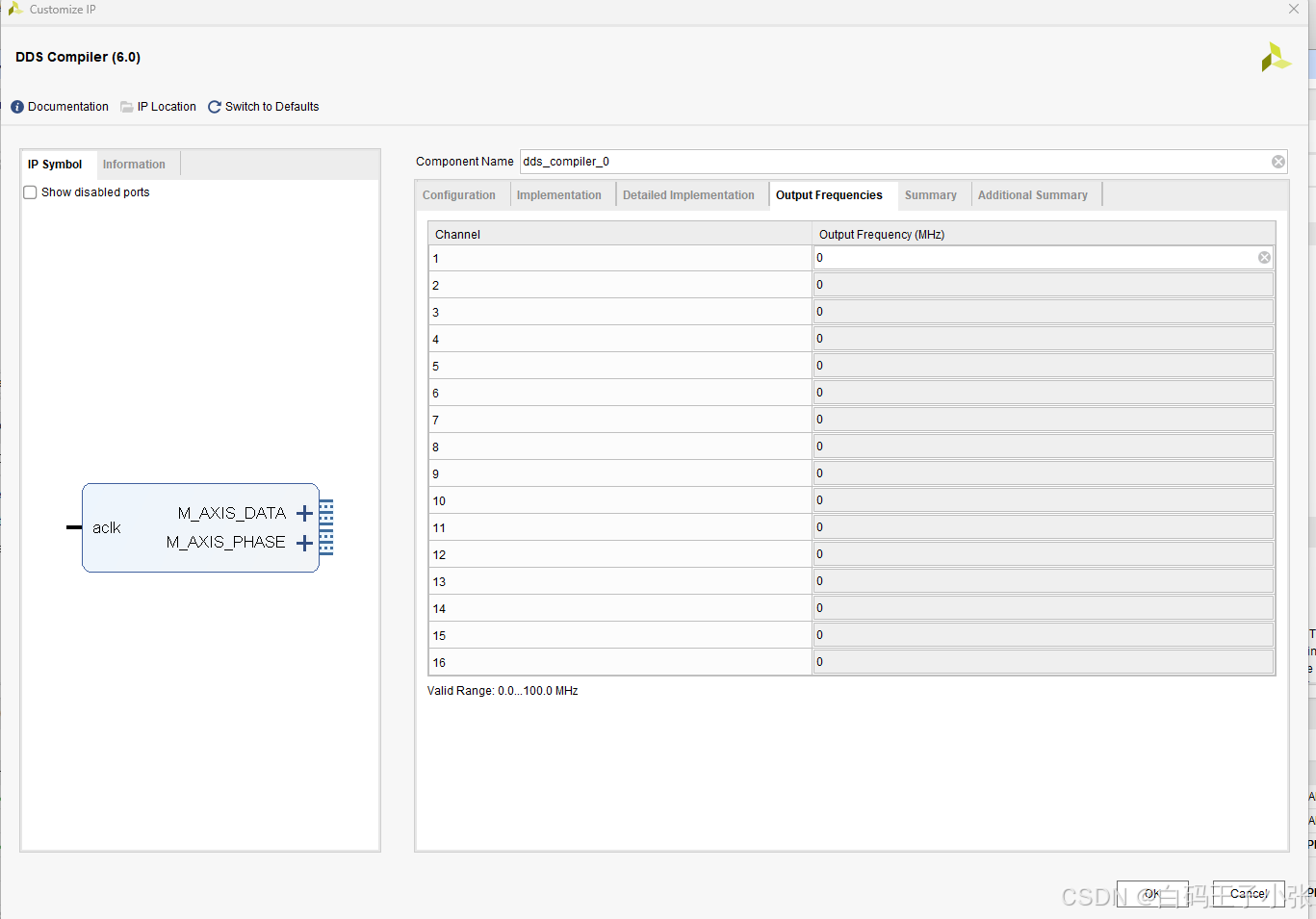Image resolution: width=1316 pixels, height=919 pixels.
Task: Click the DDS Compiler (6.0) title
Action: 78,57
